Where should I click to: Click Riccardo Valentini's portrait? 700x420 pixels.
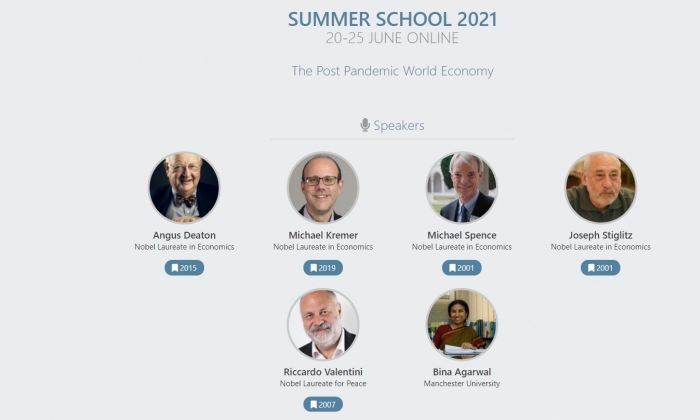(323, 324)
